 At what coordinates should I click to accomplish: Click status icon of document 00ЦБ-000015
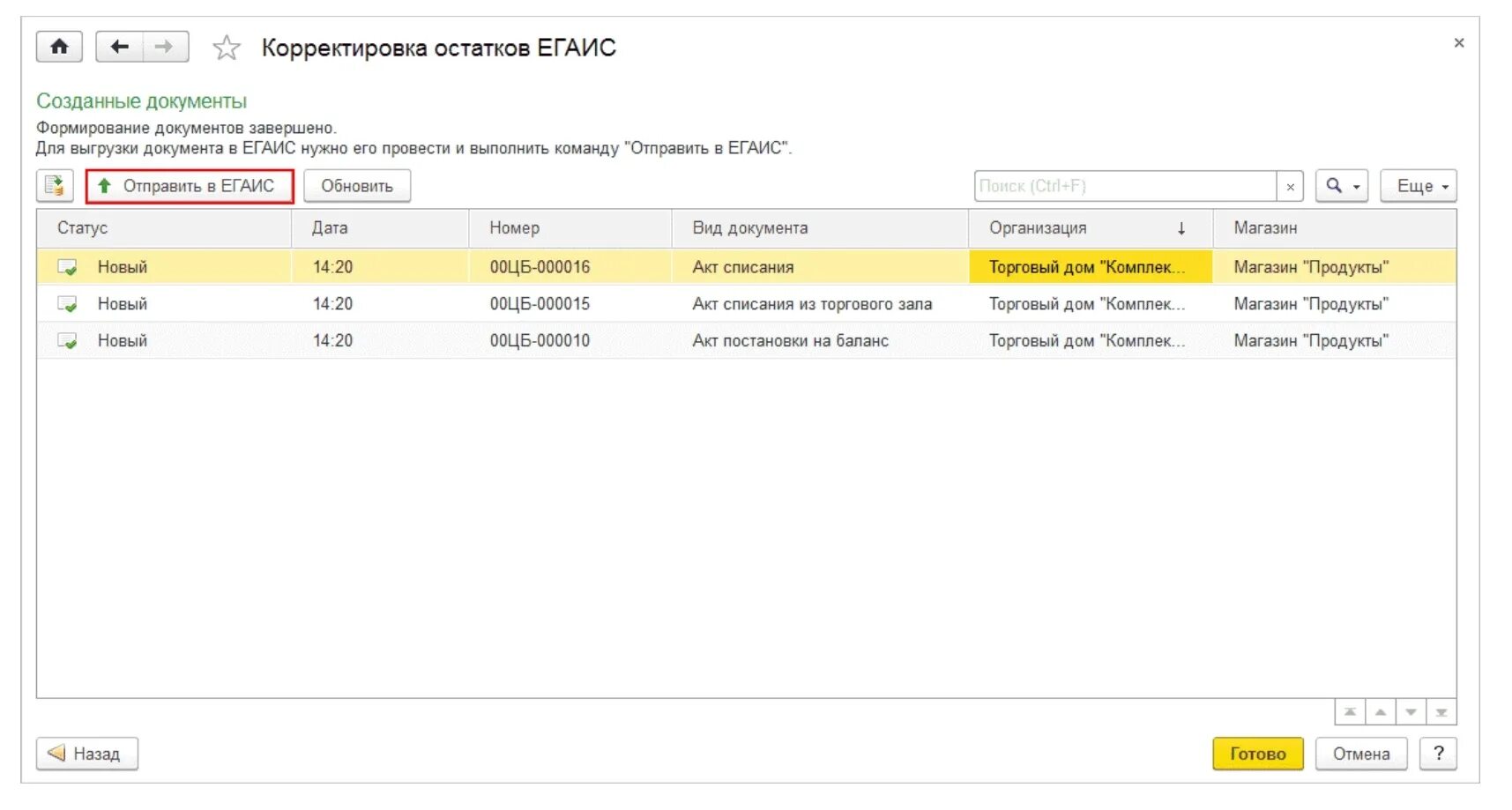(x=68, y=304)
